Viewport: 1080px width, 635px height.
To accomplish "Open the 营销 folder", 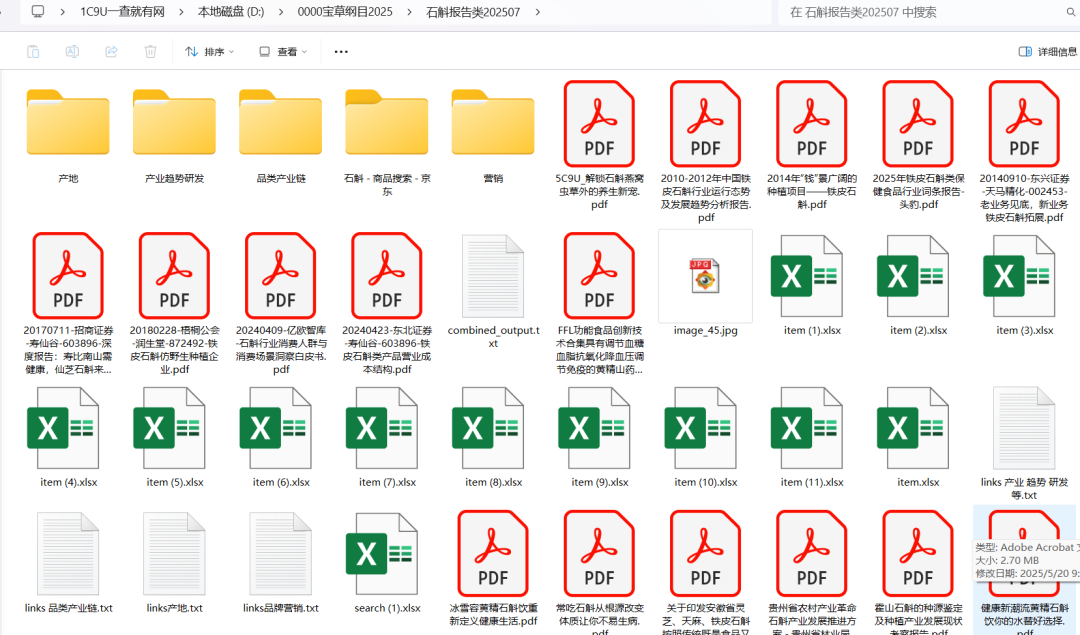I will pos(492,123).
